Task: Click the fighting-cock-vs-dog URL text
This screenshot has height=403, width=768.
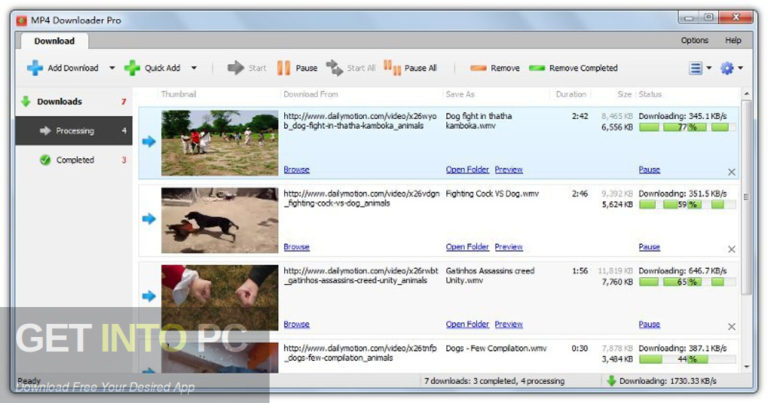Action: pos(361,198)
